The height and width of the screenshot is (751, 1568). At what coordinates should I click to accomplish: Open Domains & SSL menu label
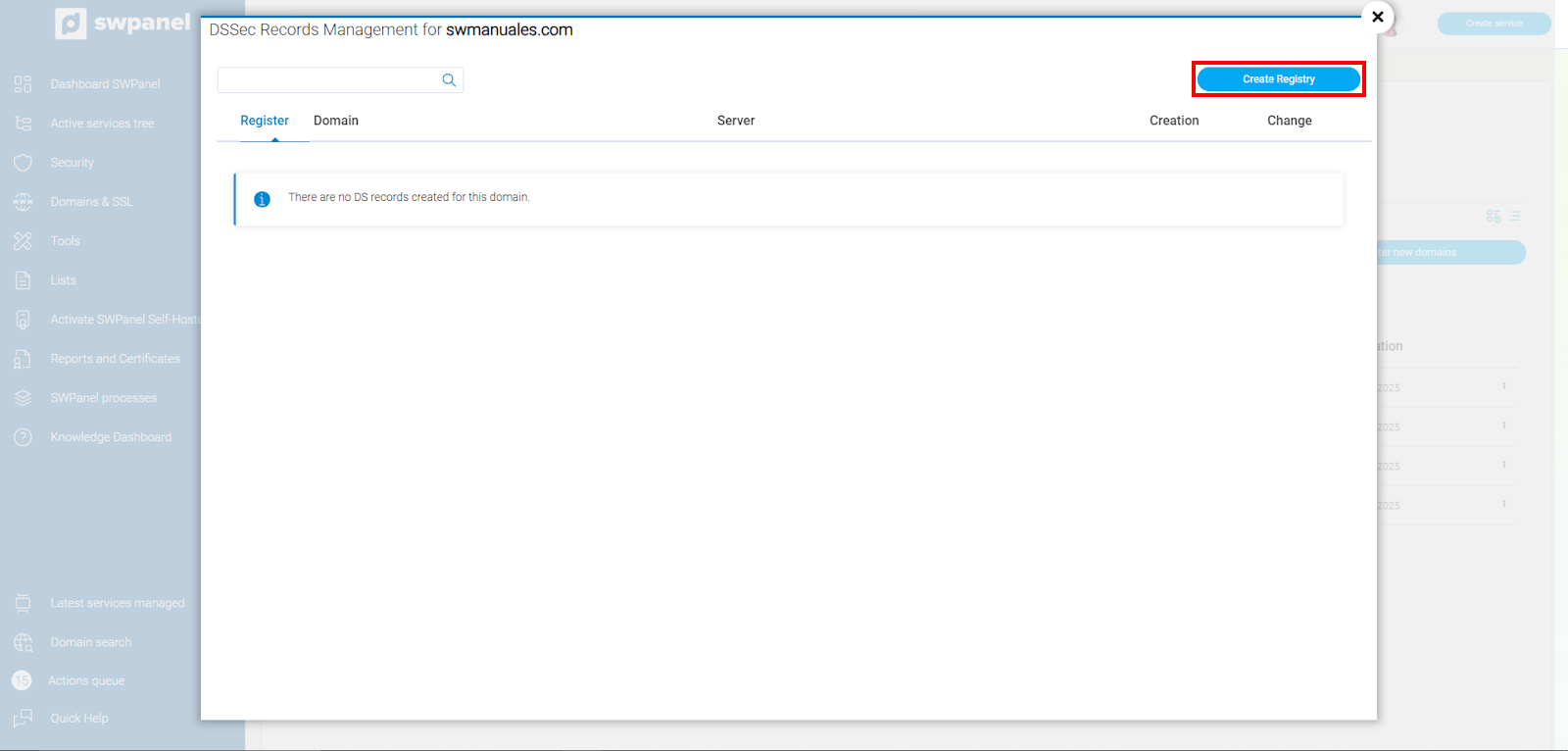click(x=91, y=202)
